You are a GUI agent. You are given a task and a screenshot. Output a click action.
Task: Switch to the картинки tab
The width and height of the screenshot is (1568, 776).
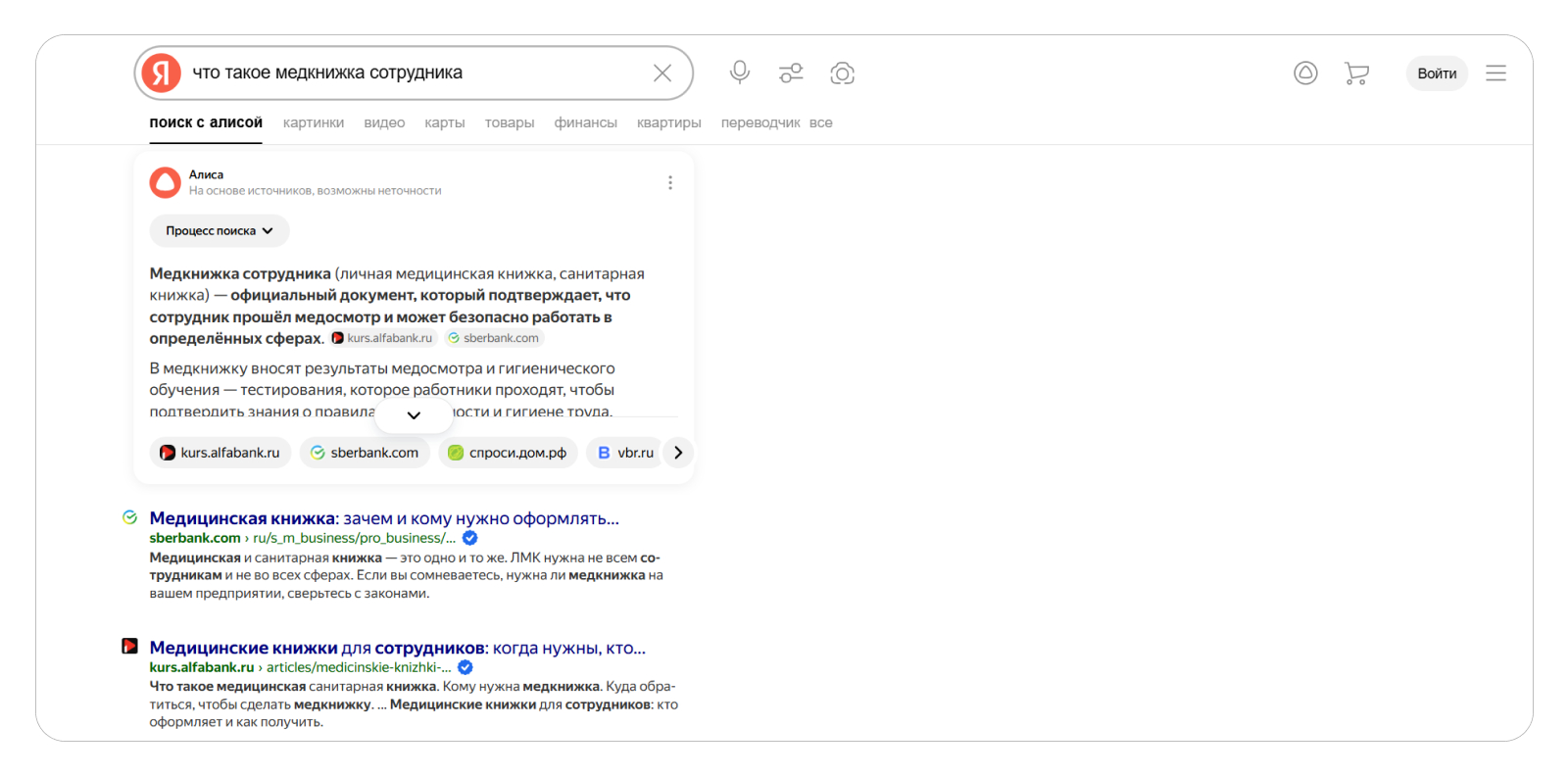coord(314,122)
